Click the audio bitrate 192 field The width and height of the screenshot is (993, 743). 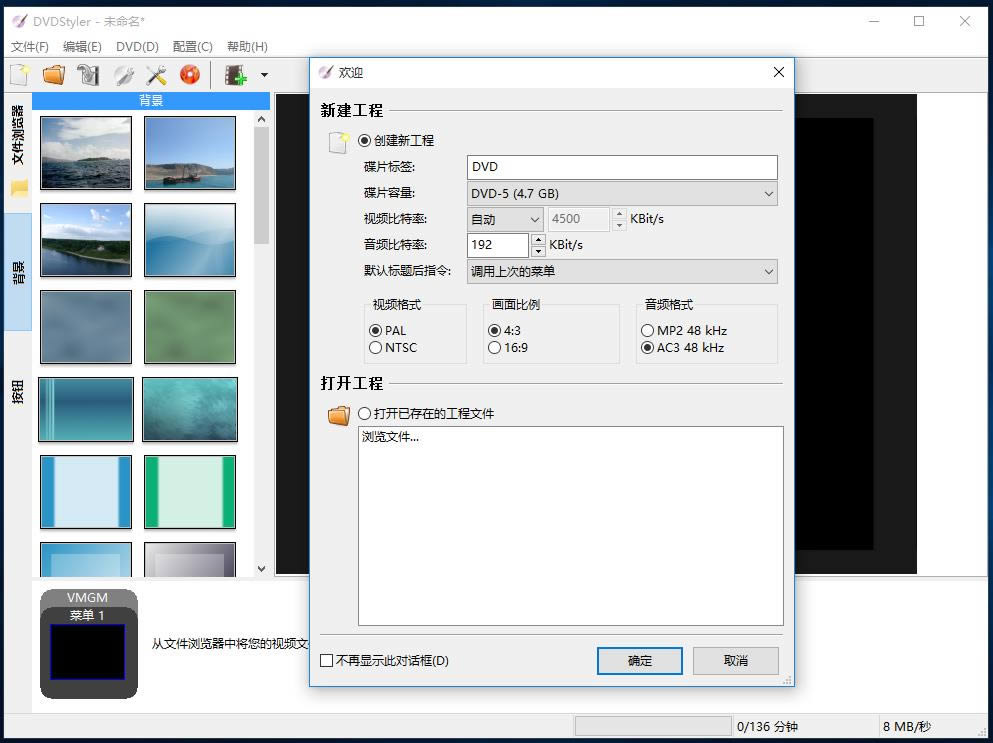point(498,245)
